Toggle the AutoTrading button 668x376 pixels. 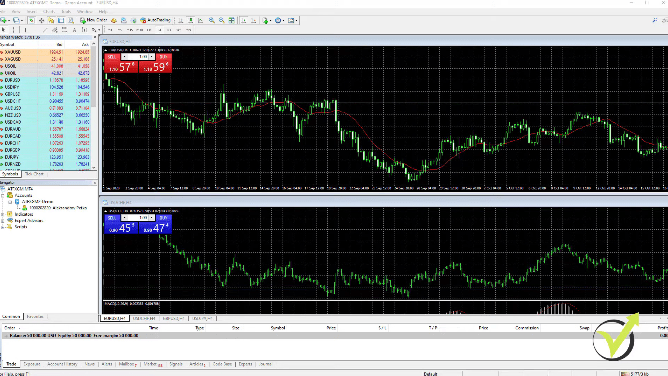[155, 20]
